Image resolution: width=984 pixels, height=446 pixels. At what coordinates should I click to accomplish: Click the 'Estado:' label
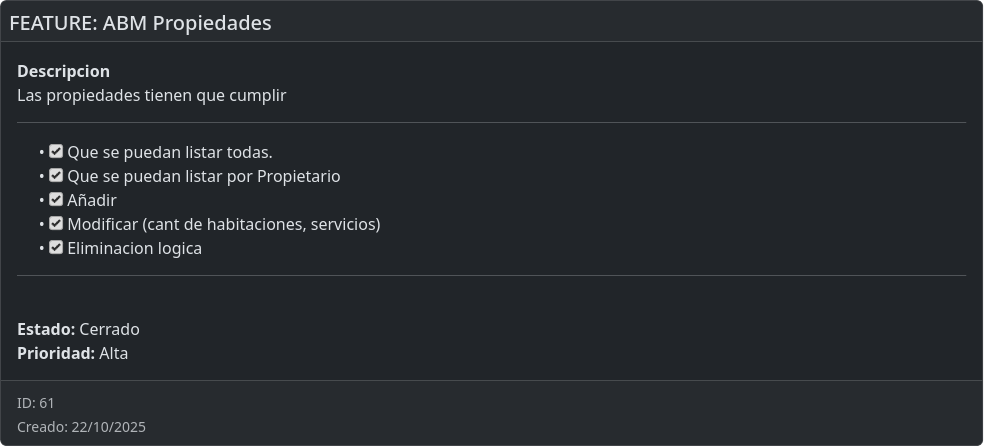[x=46, y=330]
